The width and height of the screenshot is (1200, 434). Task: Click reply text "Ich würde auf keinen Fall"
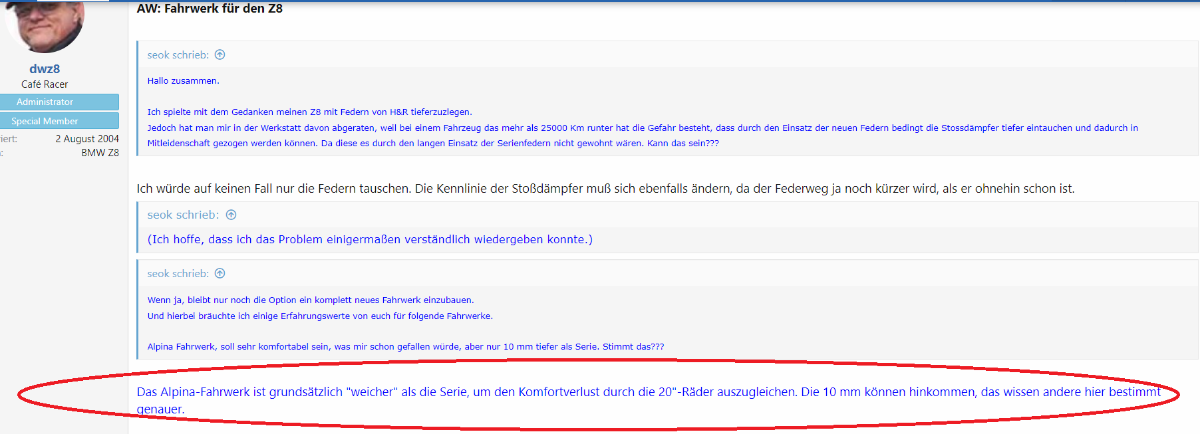pos(604,188)
